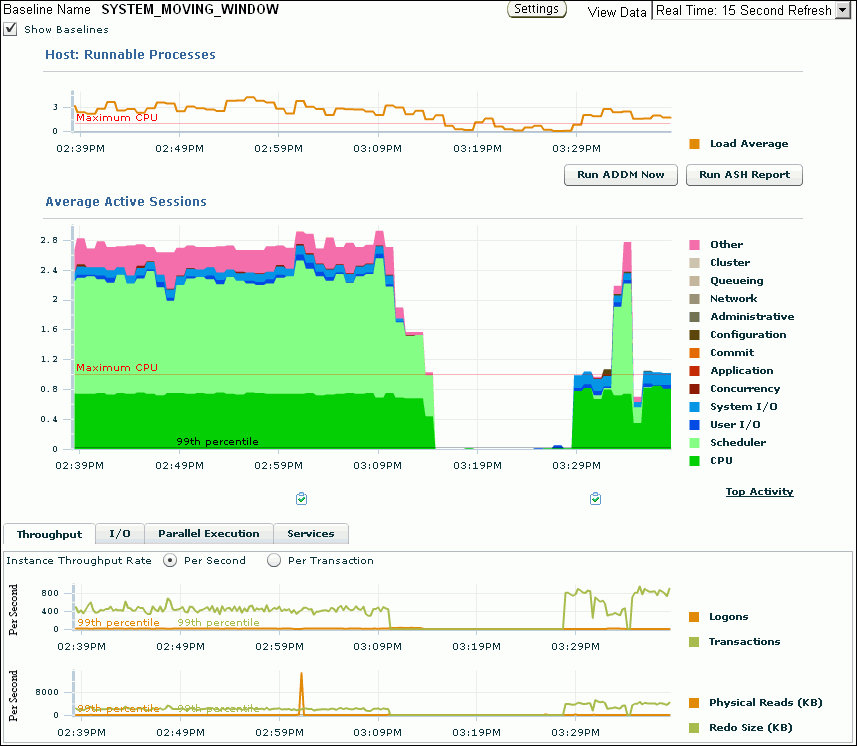Open the Top Activity link
The width and height of the screenshot is (857, 746).
[759, 491]
